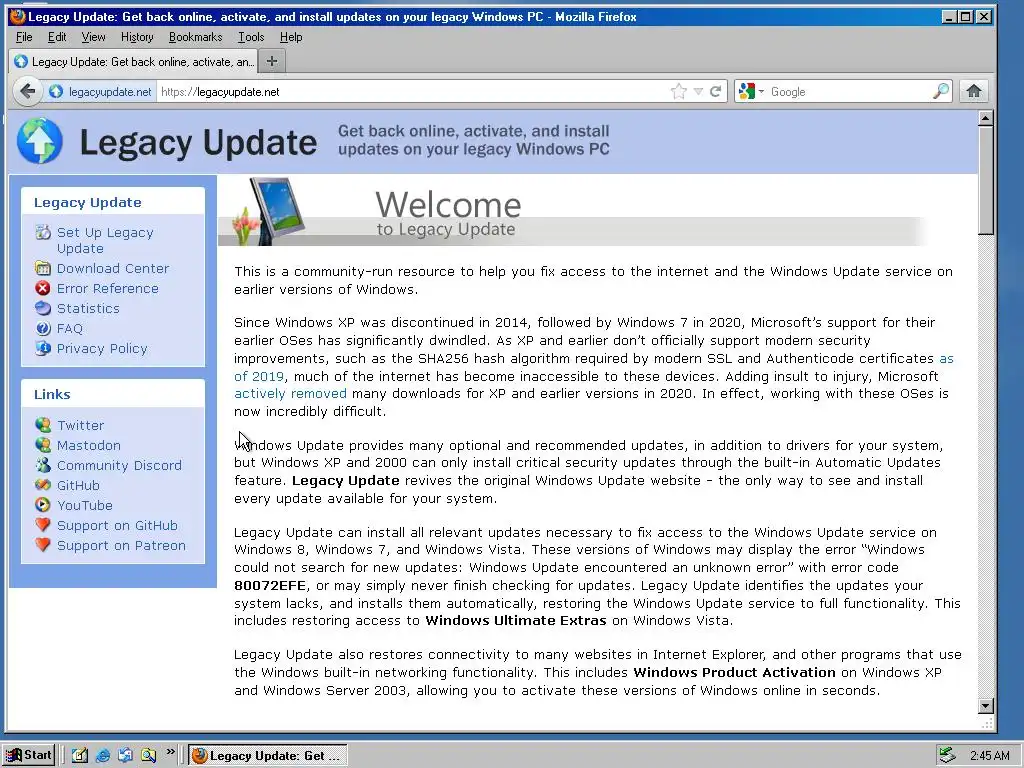Open the Error Reference link
This screenshot has width=1024, height=768.
[x=108, y=288]
